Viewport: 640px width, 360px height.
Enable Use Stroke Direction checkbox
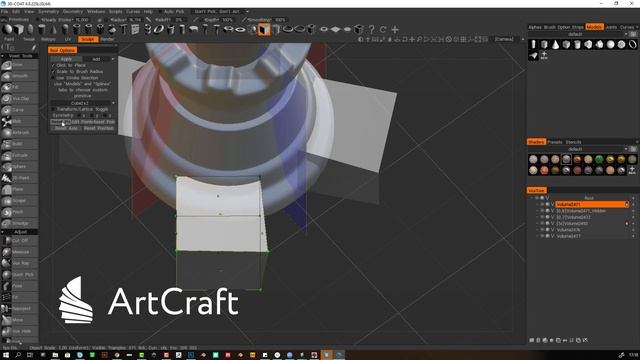53,78
